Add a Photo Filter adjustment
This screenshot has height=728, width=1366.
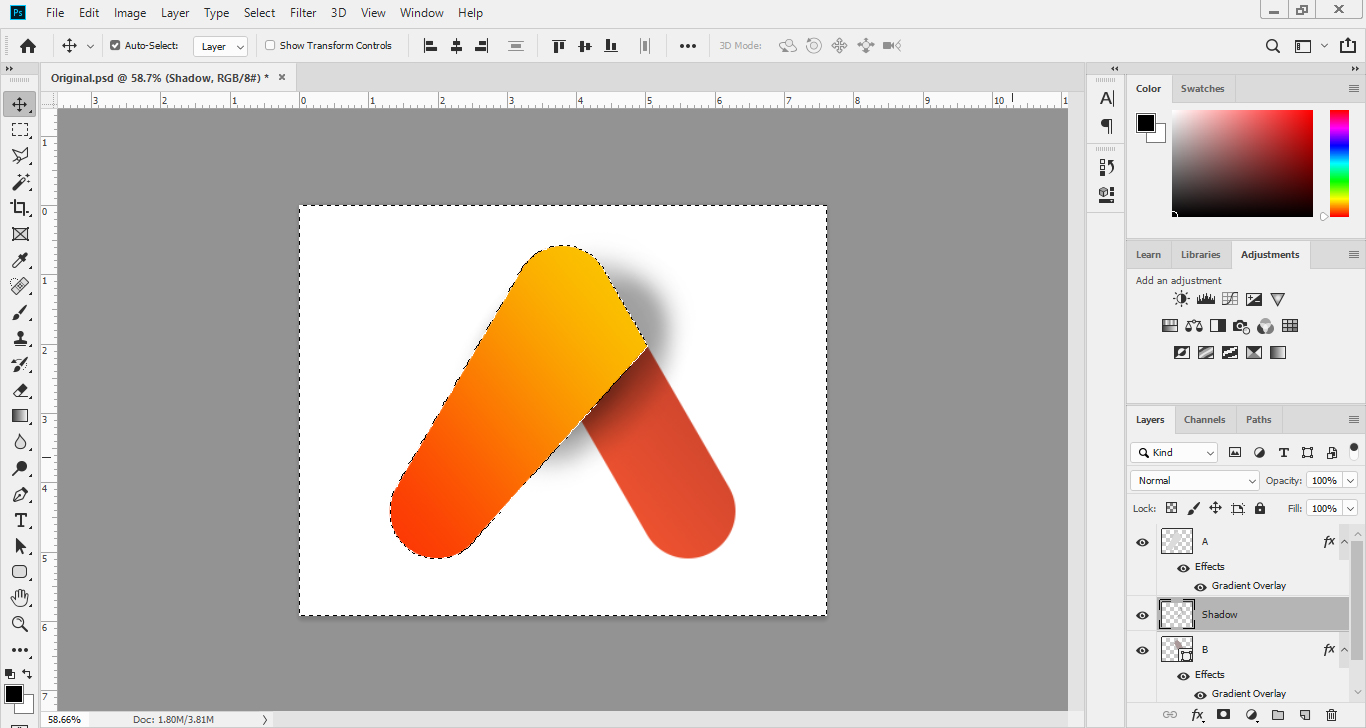[1242, 325]
